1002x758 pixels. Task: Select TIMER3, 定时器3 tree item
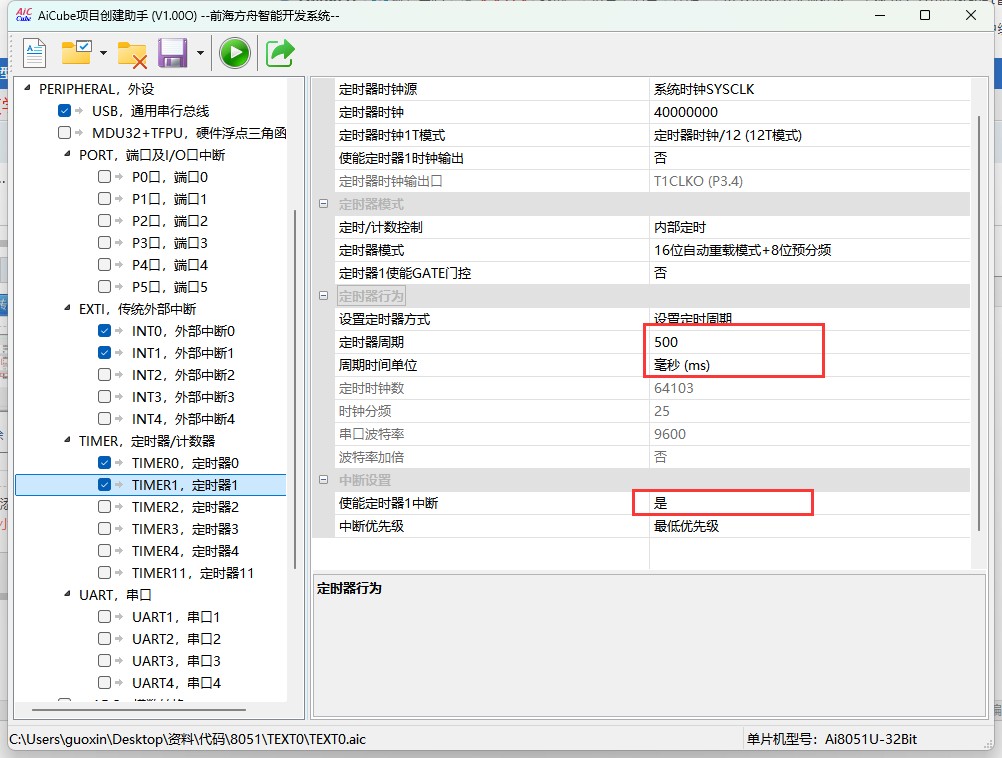pos(185,529)
